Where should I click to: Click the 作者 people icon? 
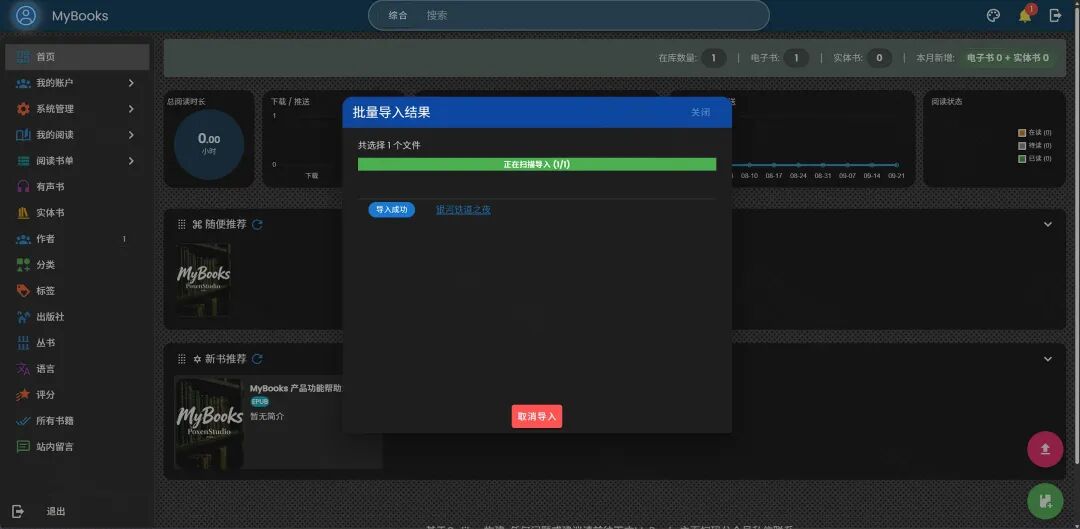(23, 239)
